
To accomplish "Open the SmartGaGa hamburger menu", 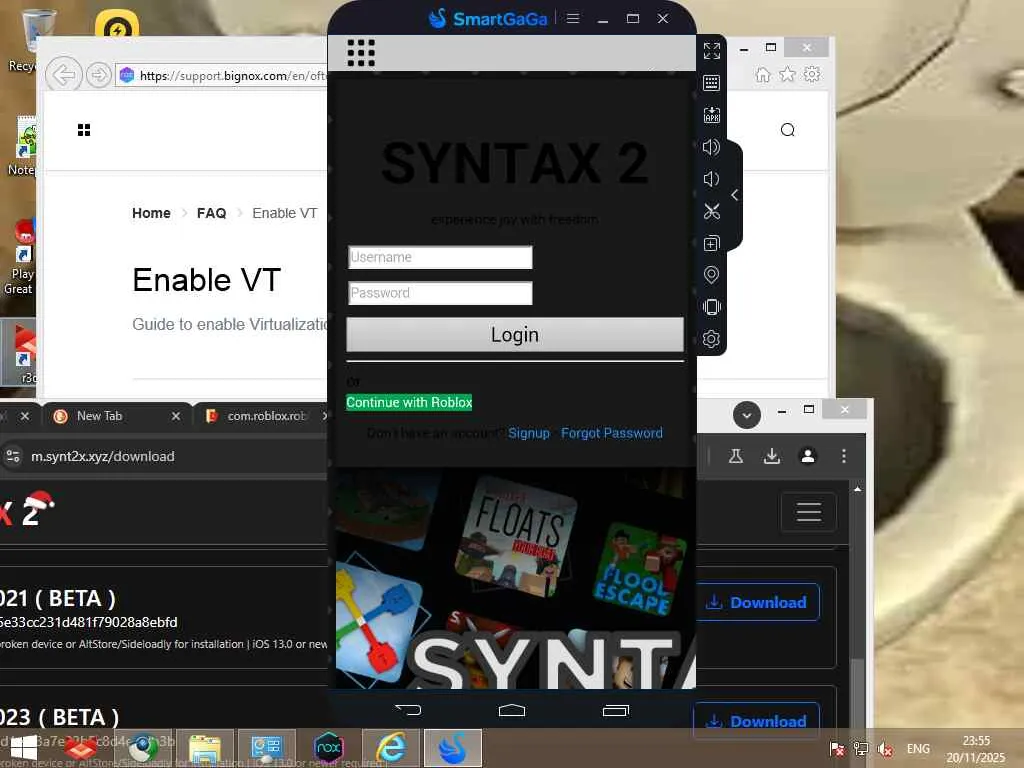I will (573, 18).
